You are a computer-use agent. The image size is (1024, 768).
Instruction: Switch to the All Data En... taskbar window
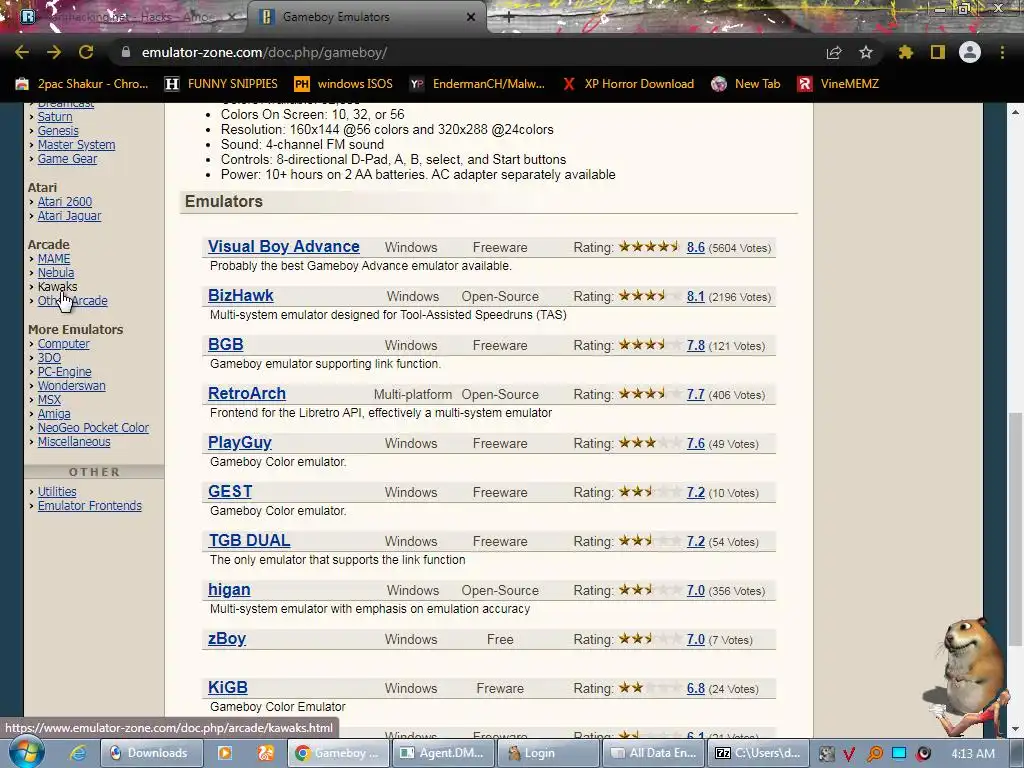pos(654,753)
